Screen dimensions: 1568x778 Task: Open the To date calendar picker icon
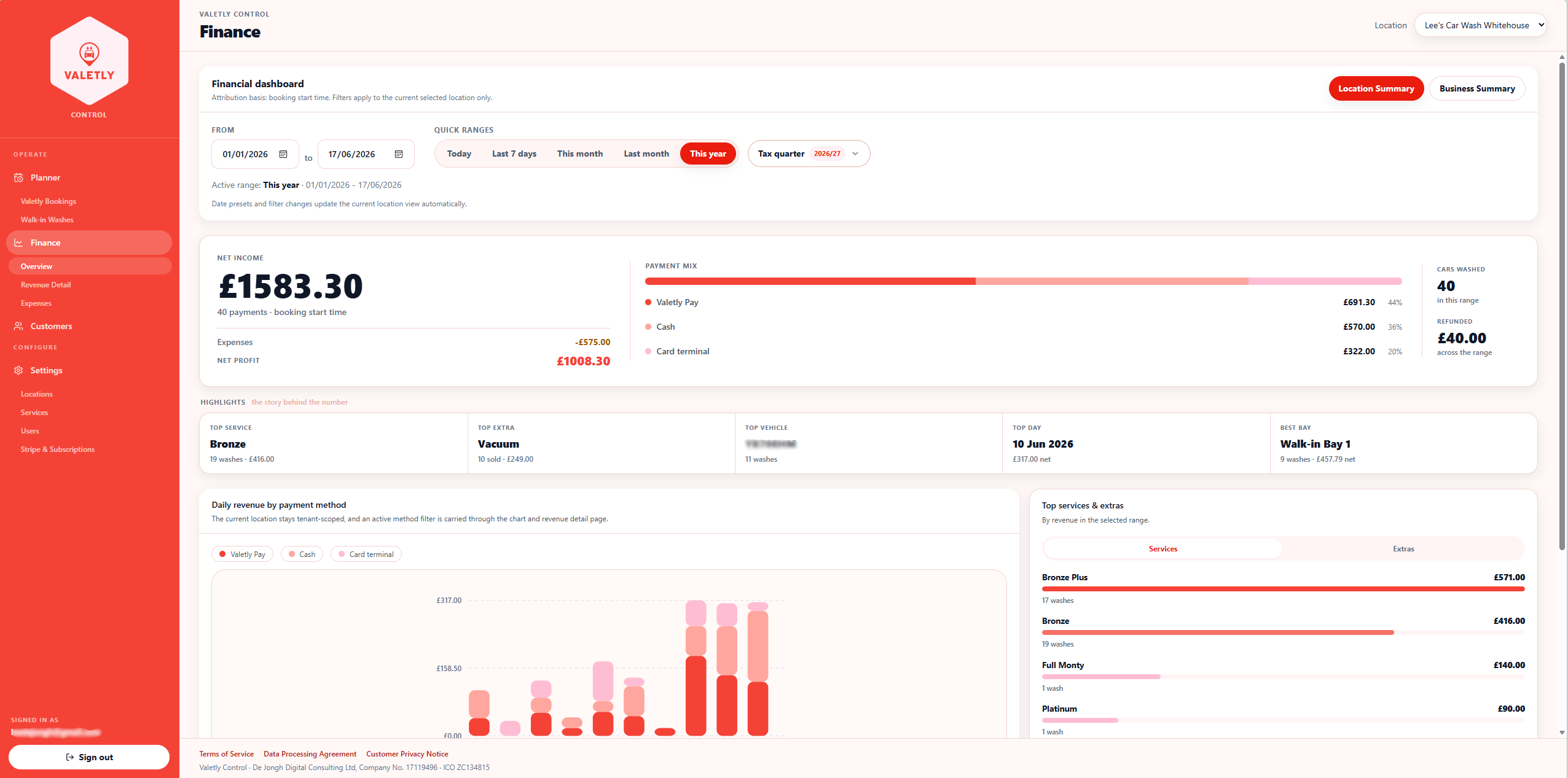pos(399,154)
